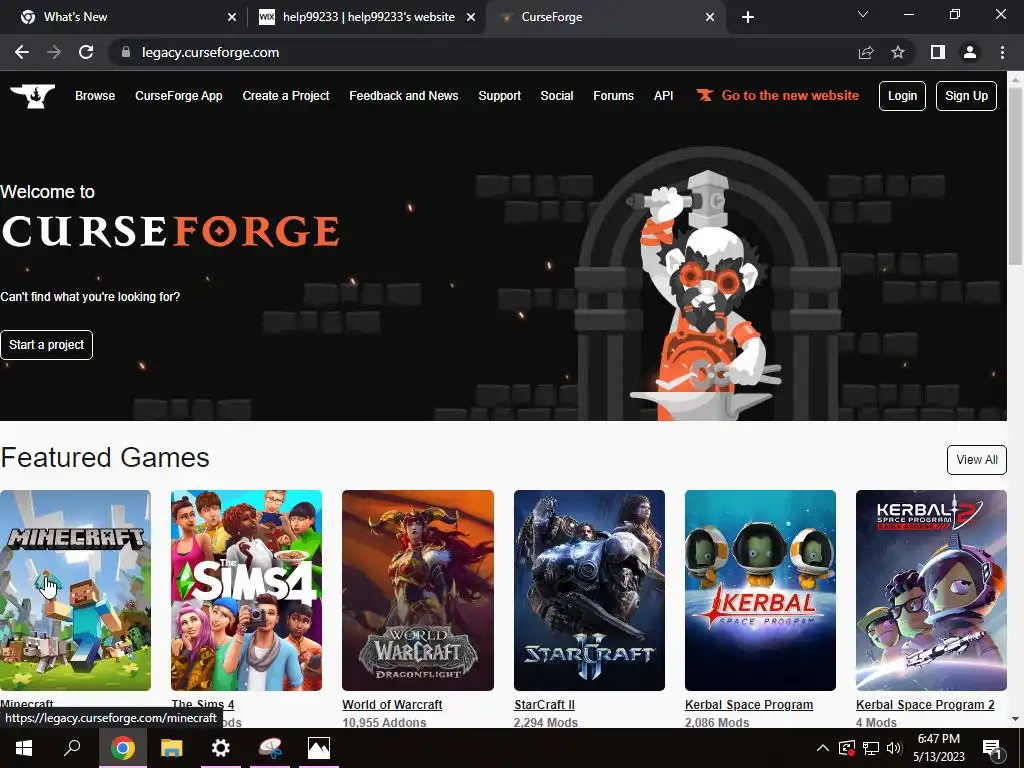Click Start a project button
The image size is (1024, 768).
pos(46,345)
